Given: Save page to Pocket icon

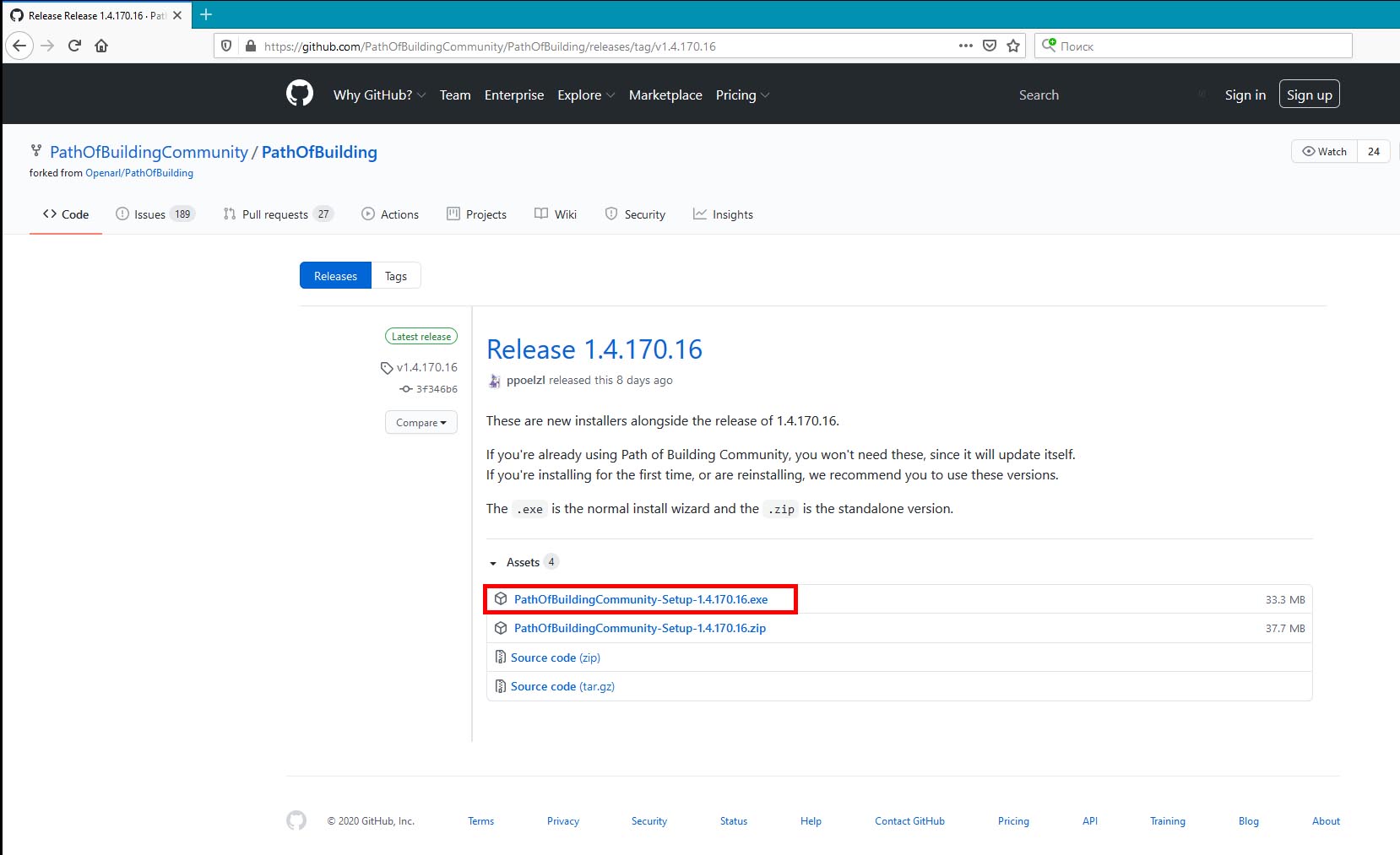Looking at the screenshot, I should pyautogui.click(x=990, y=46).
